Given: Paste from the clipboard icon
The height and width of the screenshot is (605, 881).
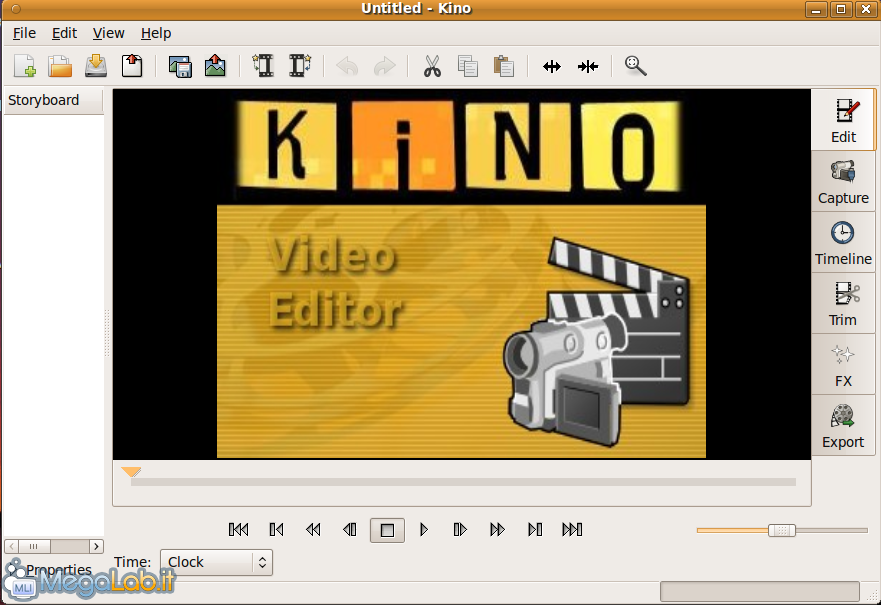Looking at the screenshot, I should [x=504, y=66].
